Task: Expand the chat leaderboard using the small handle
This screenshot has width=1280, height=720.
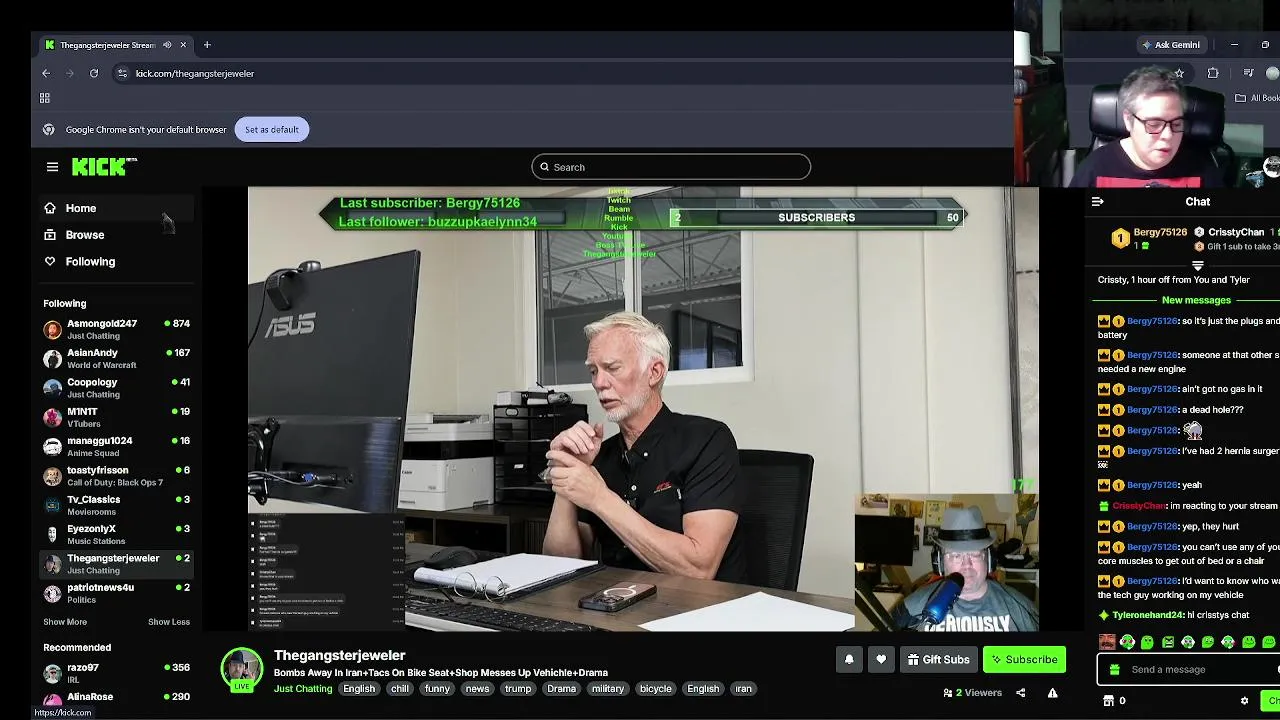Action: point(1198,266)
